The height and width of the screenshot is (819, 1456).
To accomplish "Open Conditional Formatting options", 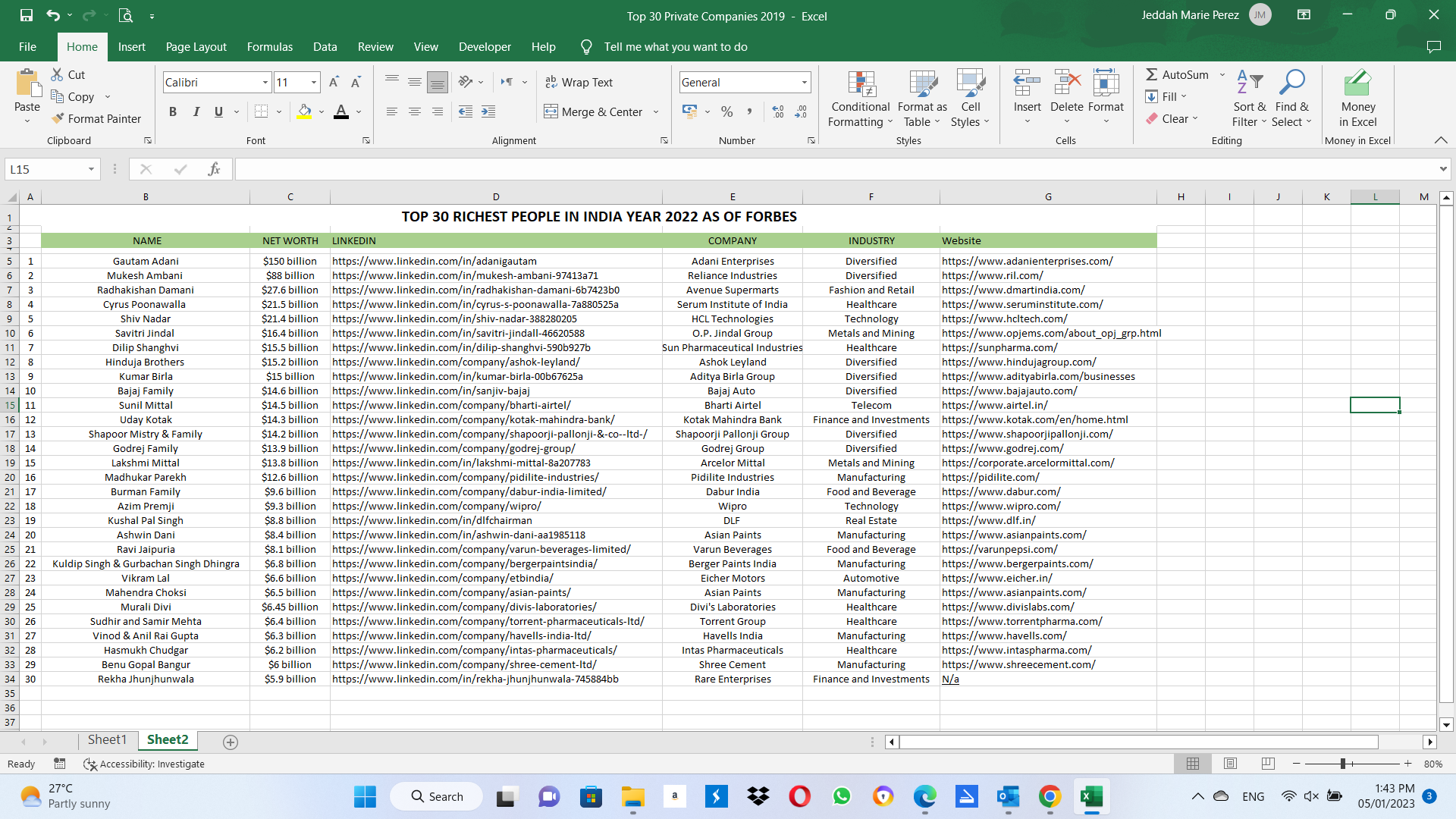I will (861, 99).
